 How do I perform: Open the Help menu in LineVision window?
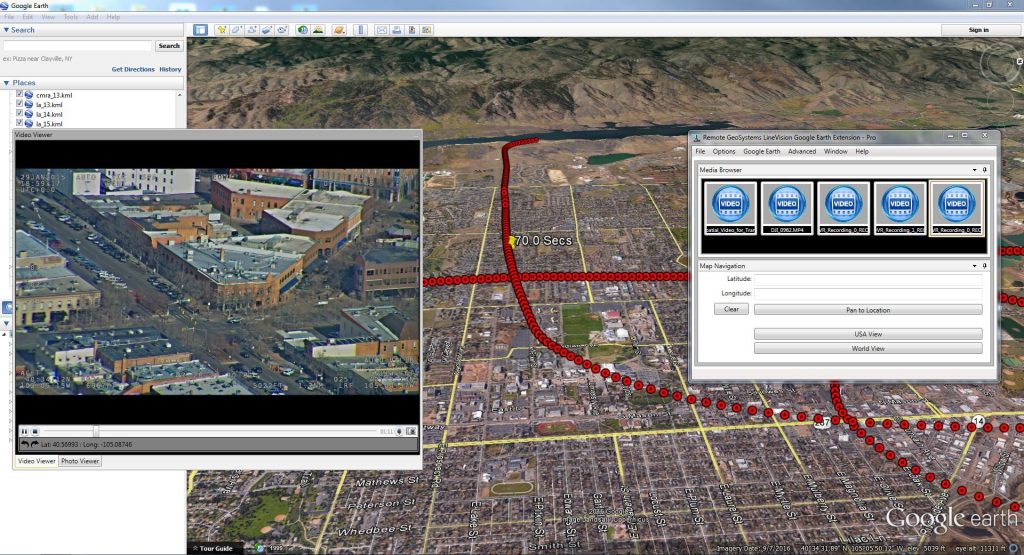pyautogui.click(x=862, y=151)
